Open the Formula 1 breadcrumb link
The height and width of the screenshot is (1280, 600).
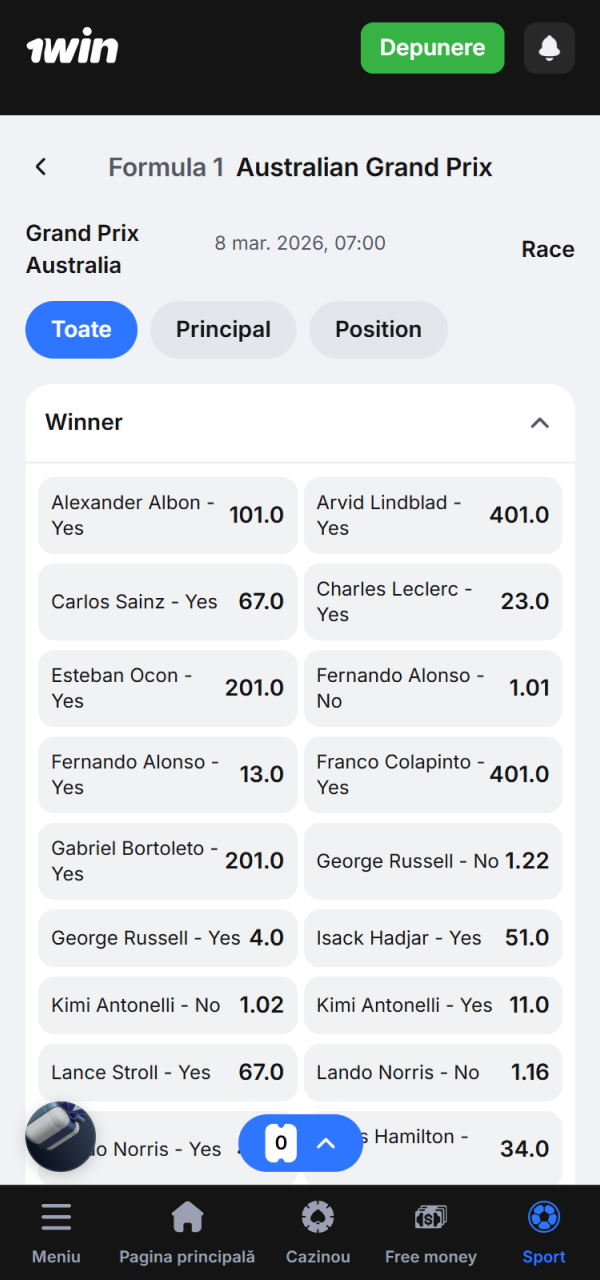click(x=166, y=167)
